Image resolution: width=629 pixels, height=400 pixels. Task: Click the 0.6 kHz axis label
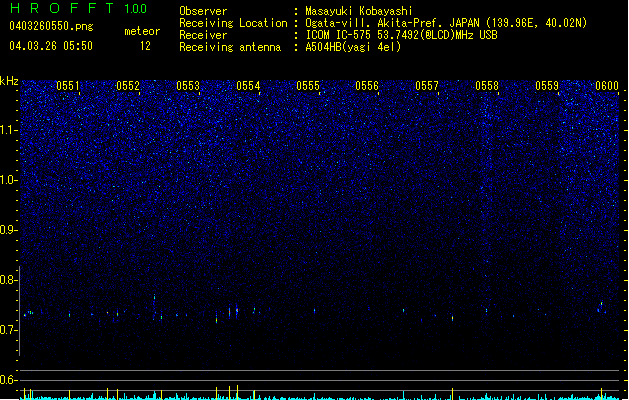coord(9,380)
